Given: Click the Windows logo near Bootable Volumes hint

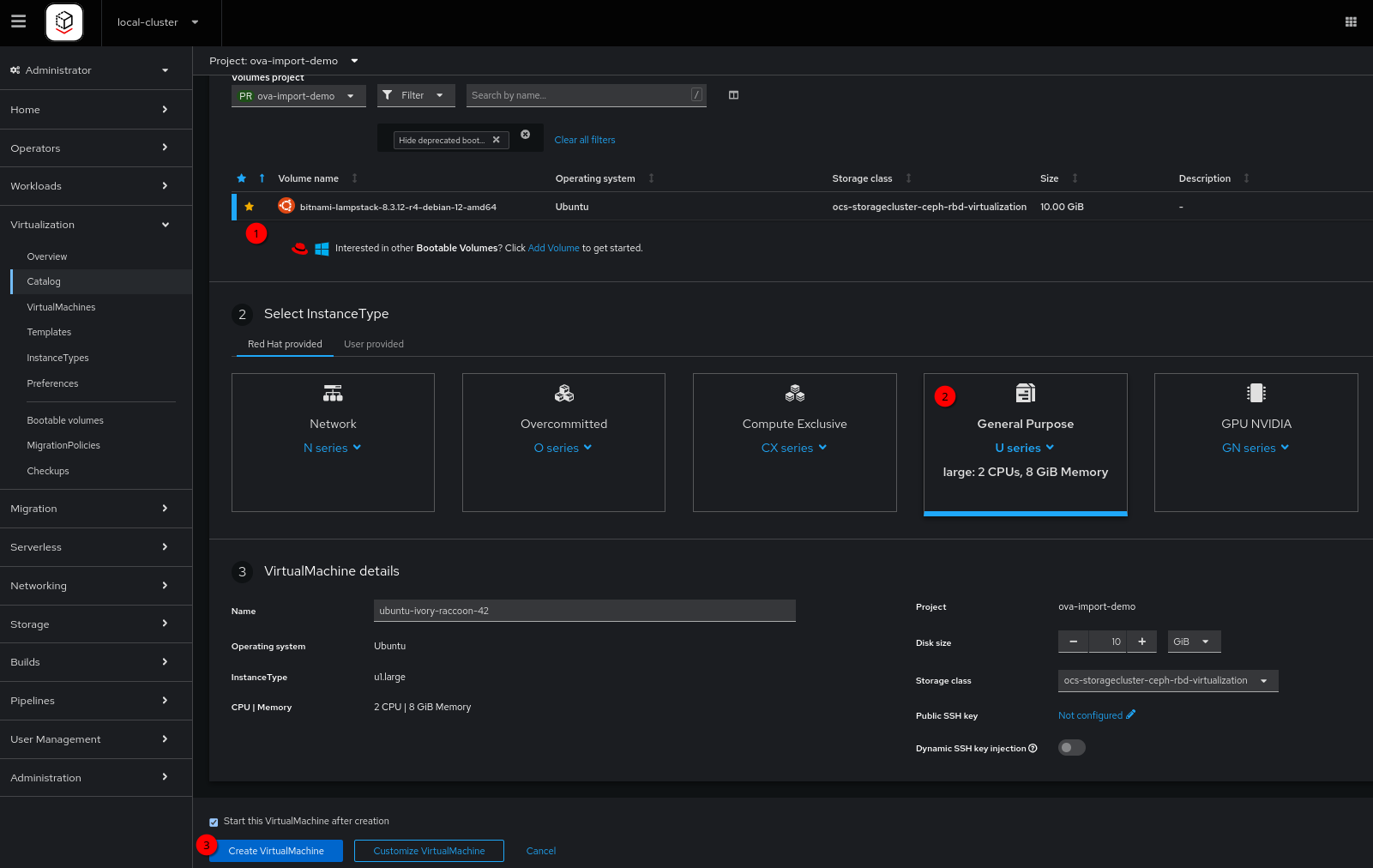Looking at the screenshot, I should click(x=322, y=249).
